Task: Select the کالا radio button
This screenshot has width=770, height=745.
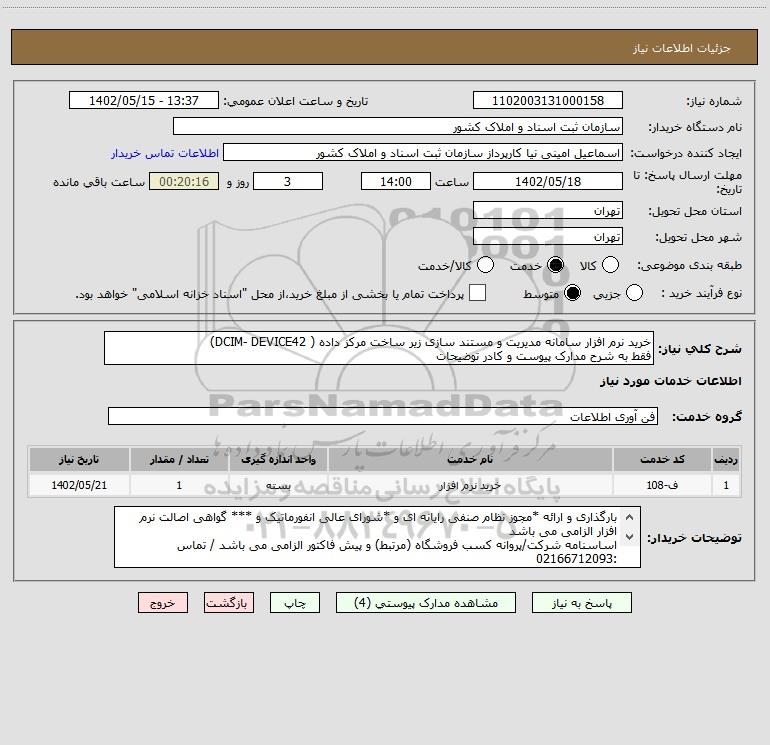Action: point(610,265)
